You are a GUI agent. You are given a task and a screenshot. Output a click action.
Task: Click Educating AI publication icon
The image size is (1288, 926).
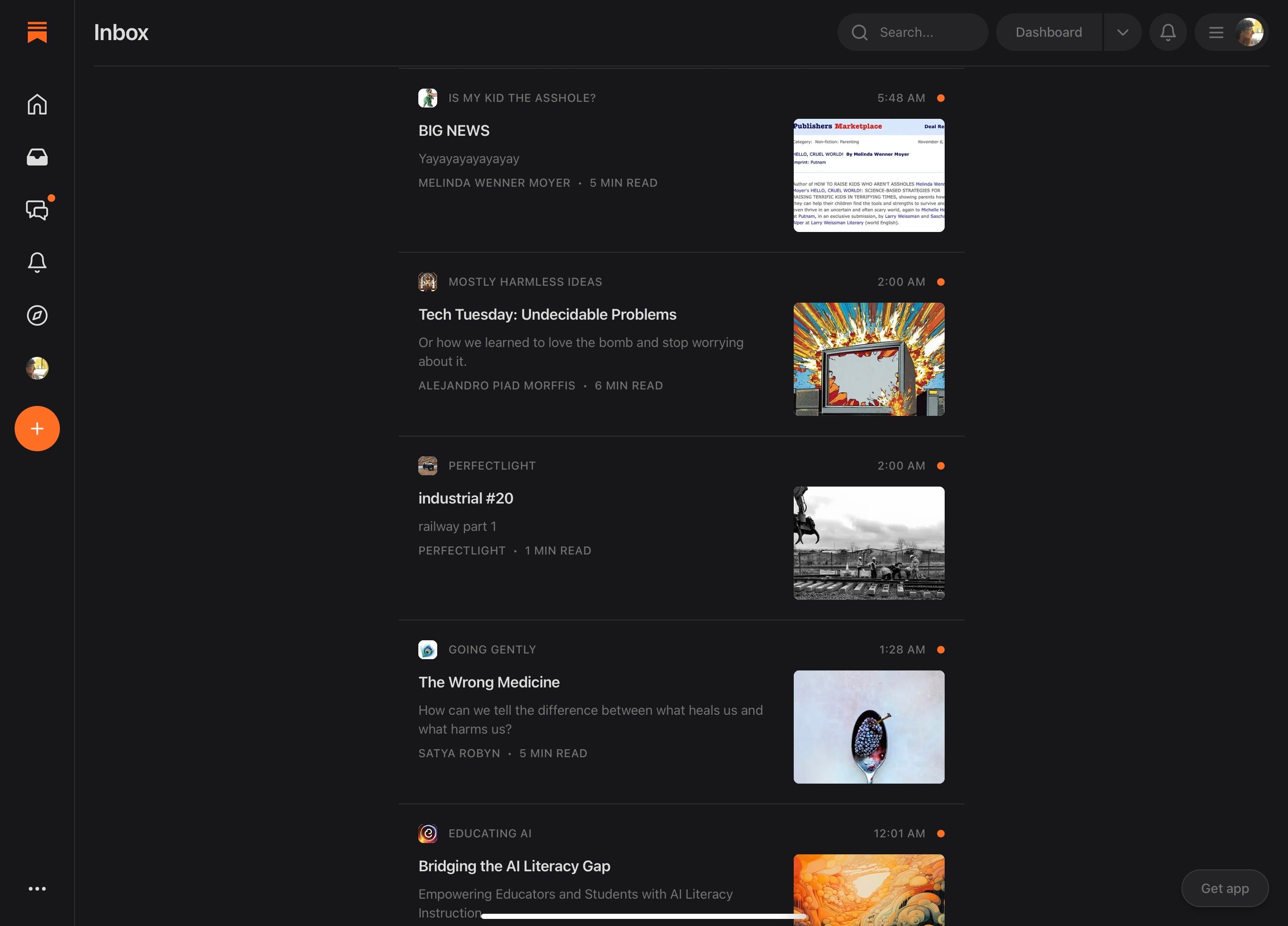(x=428, y=834)
